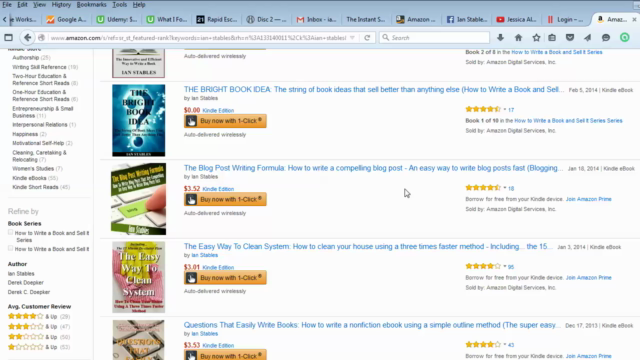The width and height of the screenshot is (640, 360).
Task: Open The Blog Post Writing Formula title link
Action: pos(373,168)
